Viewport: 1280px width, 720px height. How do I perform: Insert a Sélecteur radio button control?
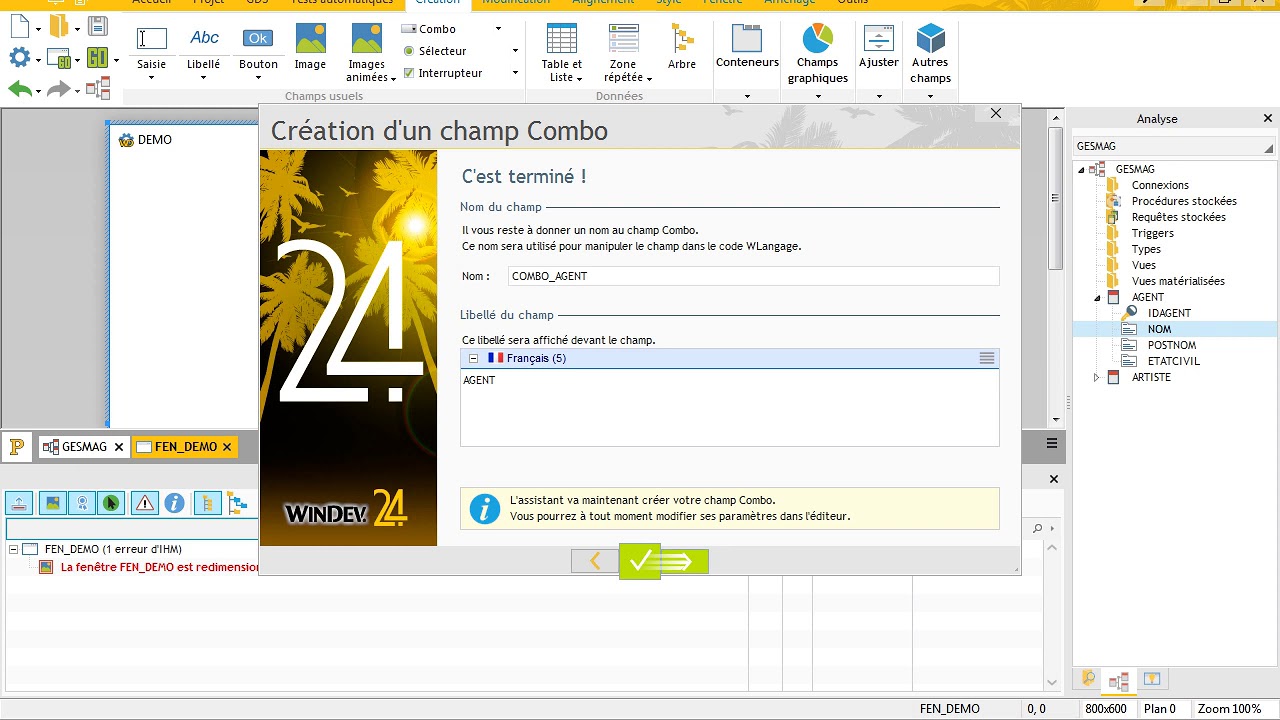[436, 51]
